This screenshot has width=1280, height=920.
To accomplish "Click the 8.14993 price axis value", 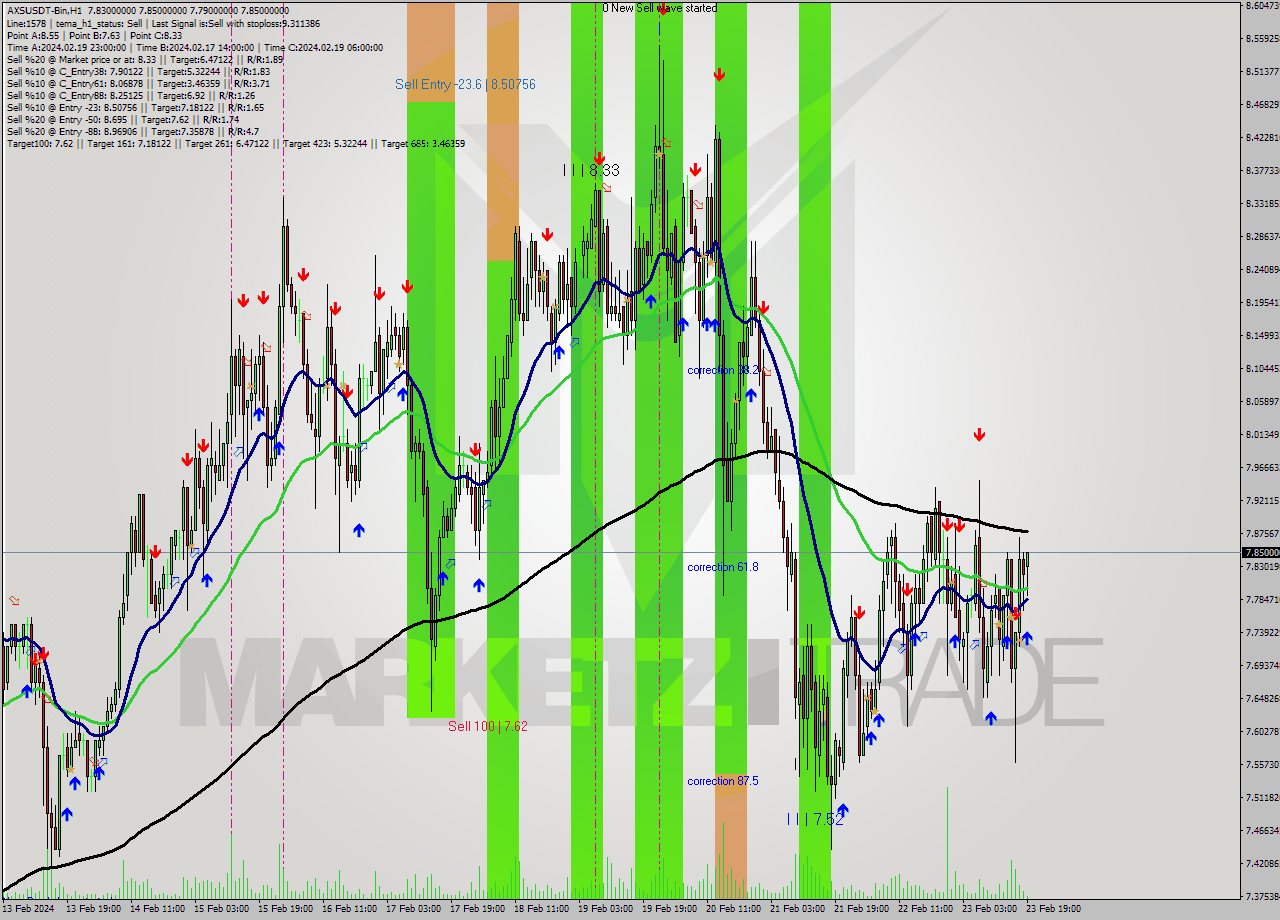I will [x=1262, y=335].
